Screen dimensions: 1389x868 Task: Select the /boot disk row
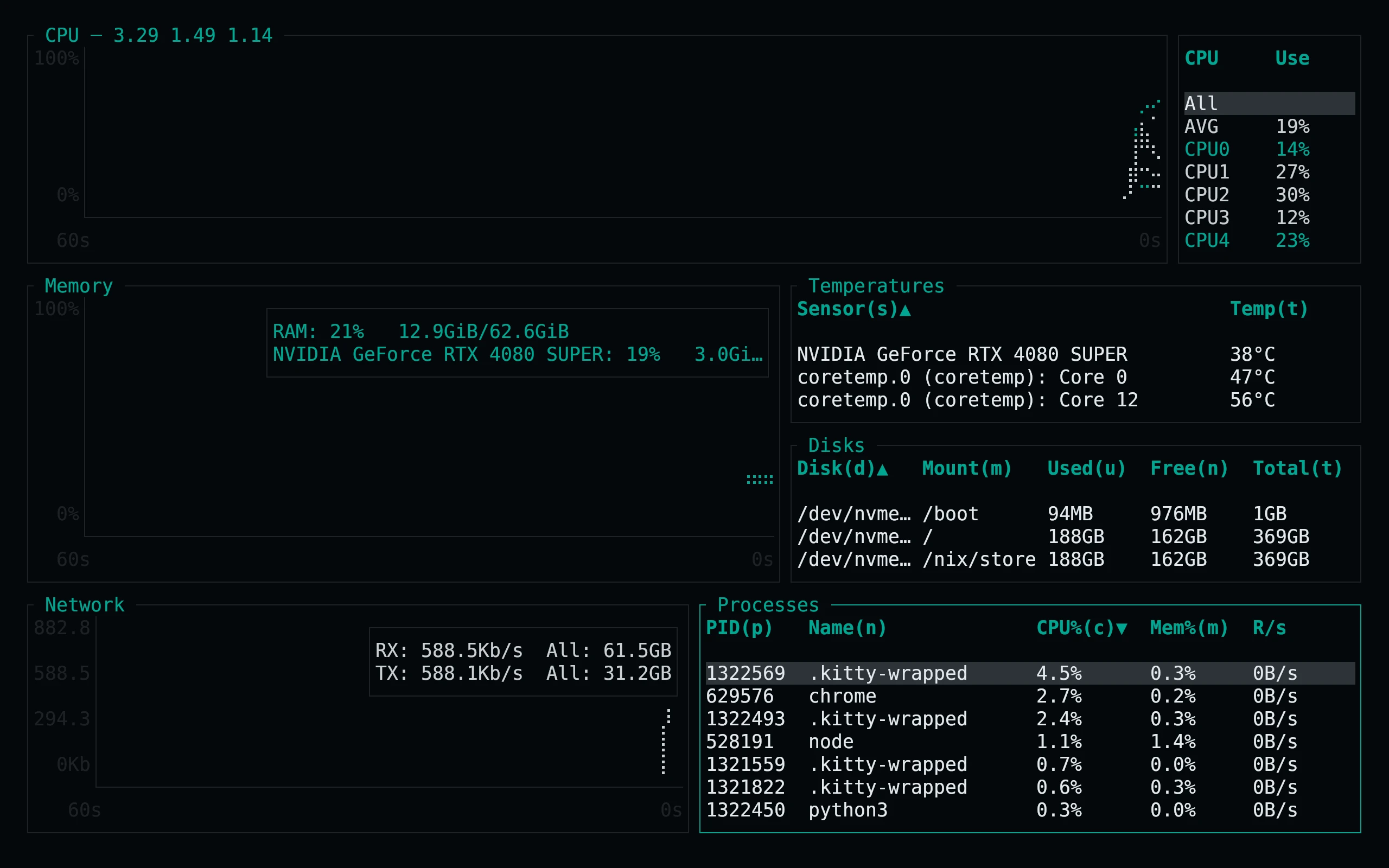coord(1076,513)
